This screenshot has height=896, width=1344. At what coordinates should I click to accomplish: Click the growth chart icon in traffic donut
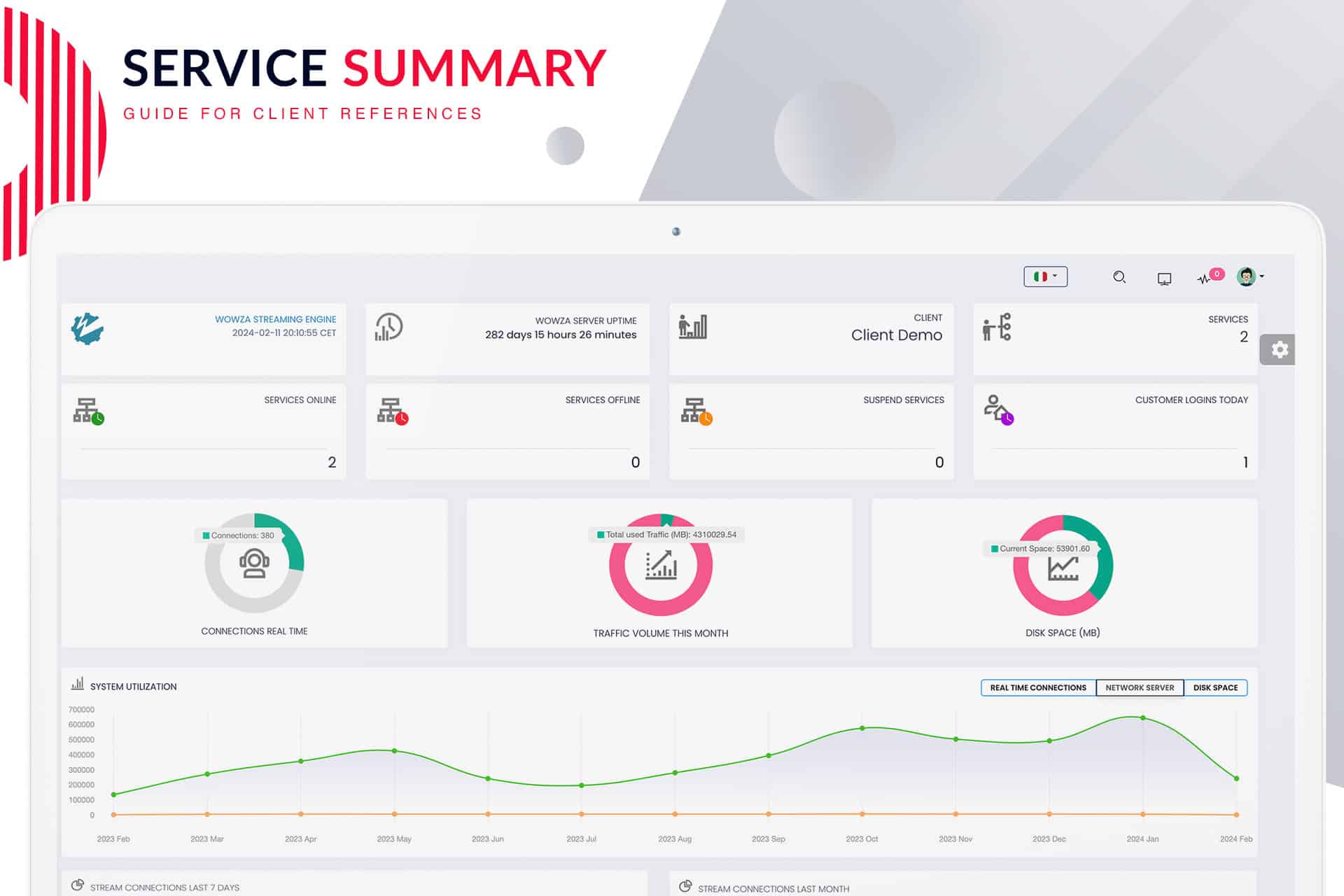661,565
